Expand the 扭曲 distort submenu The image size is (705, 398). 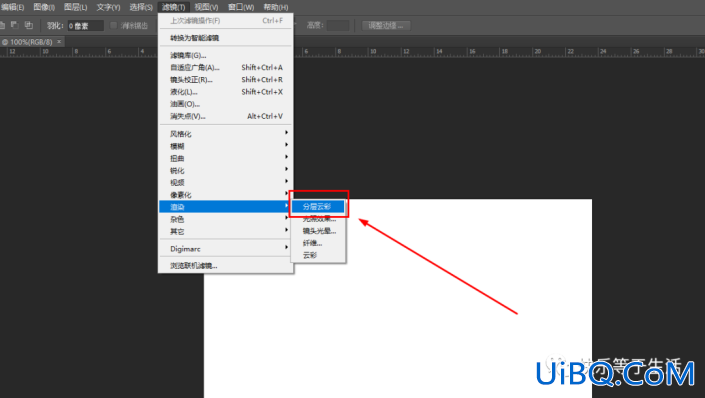click(x=226, y=158)
